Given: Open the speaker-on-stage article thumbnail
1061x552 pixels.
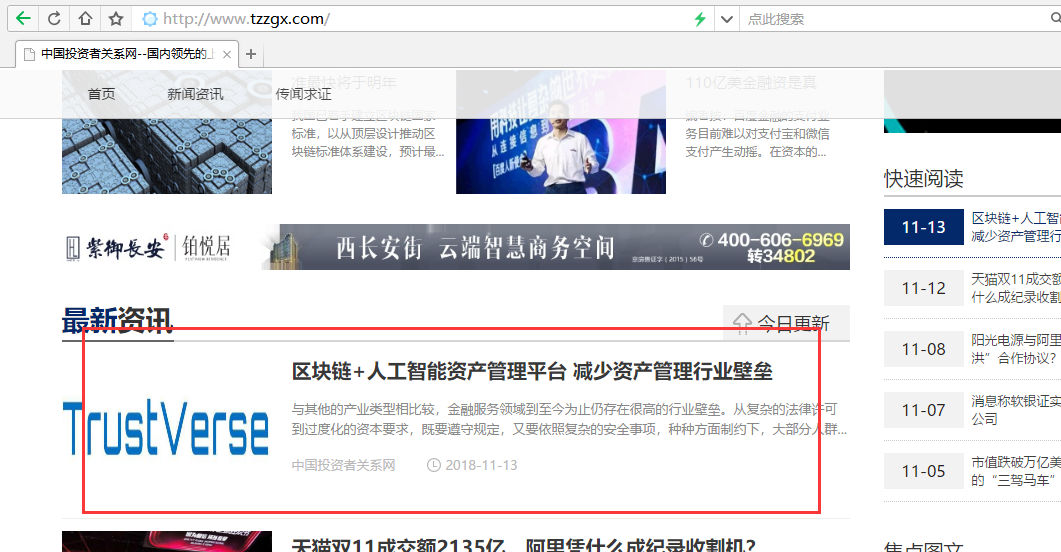Looking at the screenshot, I should (560, 133).
